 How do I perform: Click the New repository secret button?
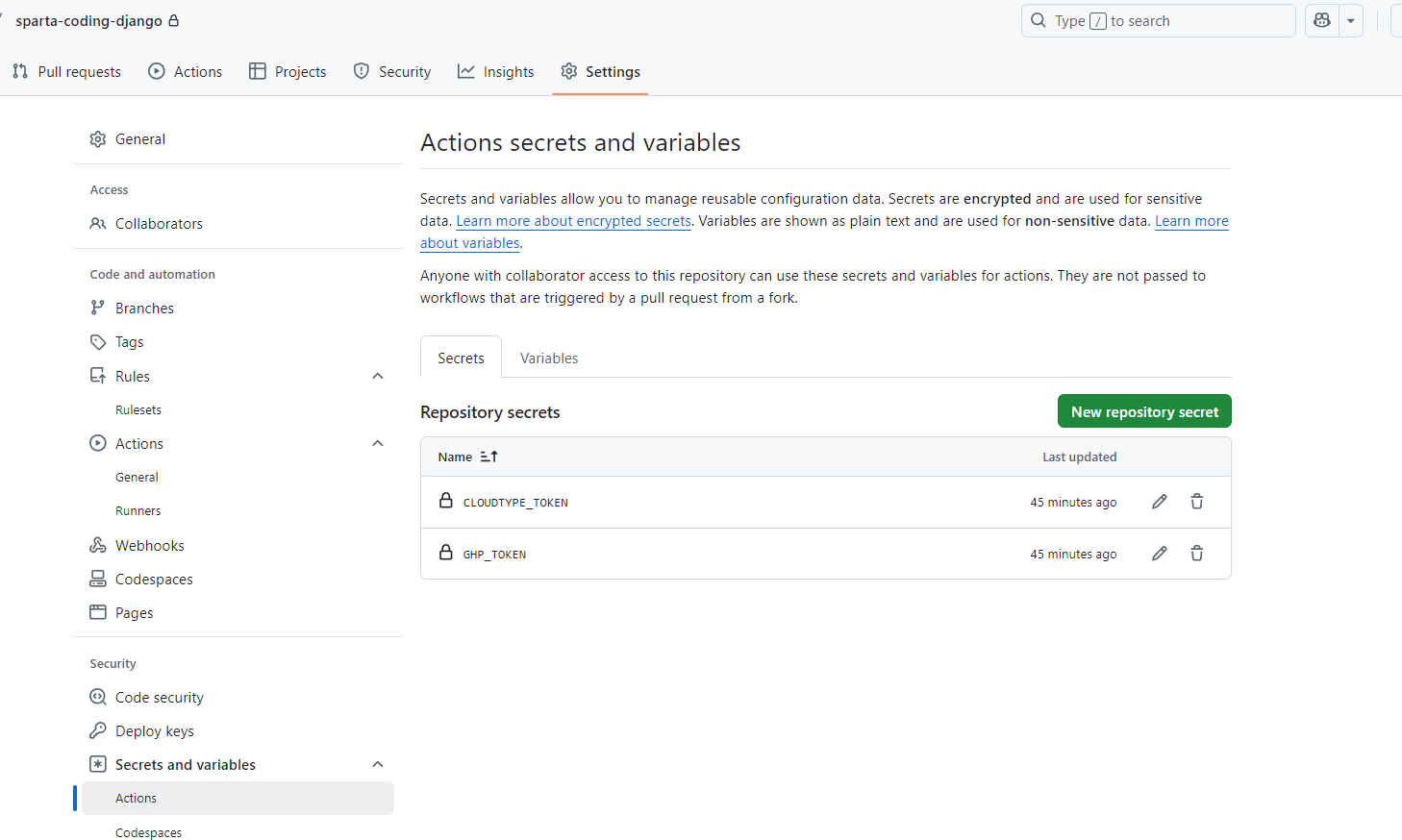click(x=1144, y=411)
